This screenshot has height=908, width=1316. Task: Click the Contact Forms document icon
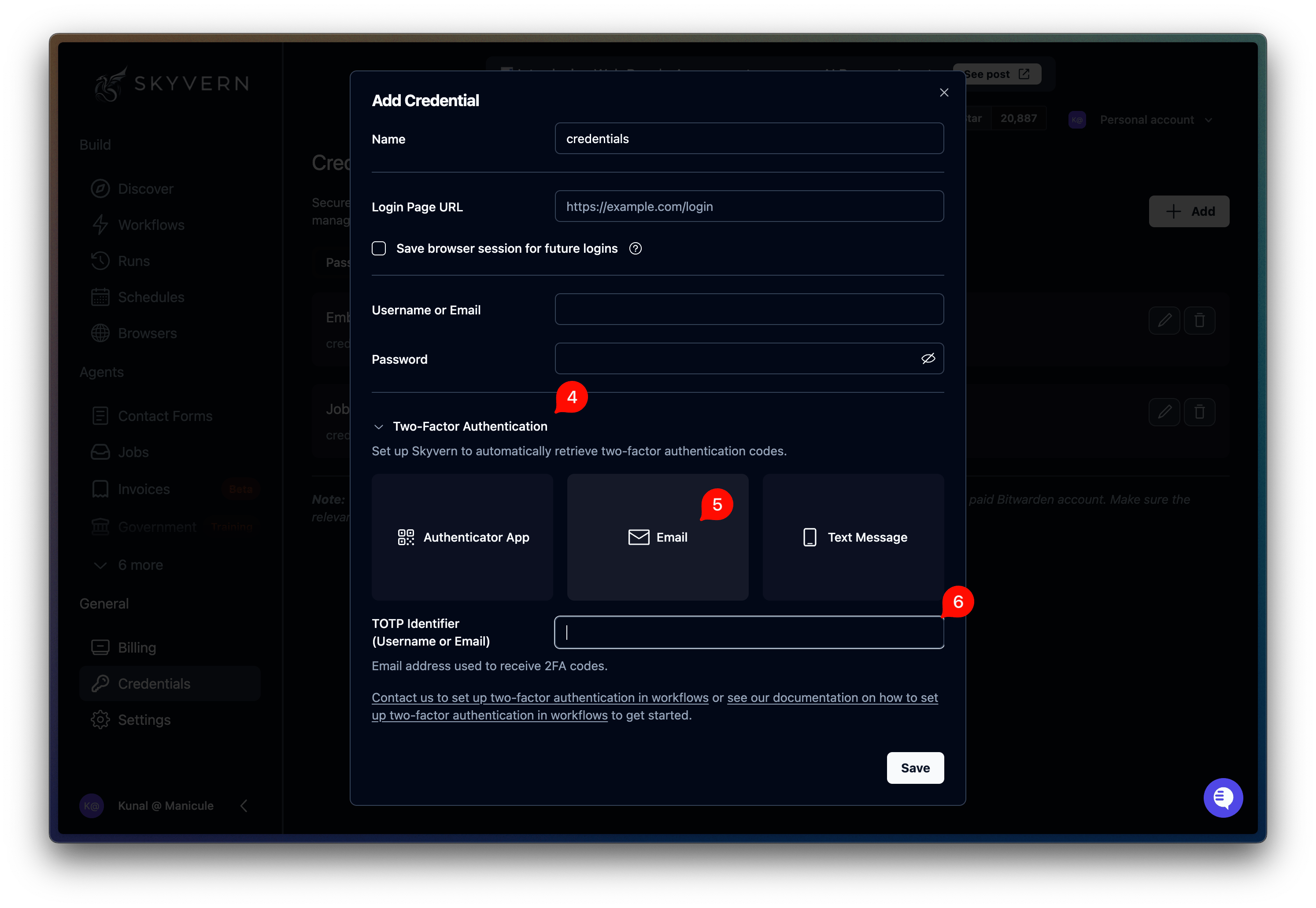pyautogui.click(x=100, y=416)
